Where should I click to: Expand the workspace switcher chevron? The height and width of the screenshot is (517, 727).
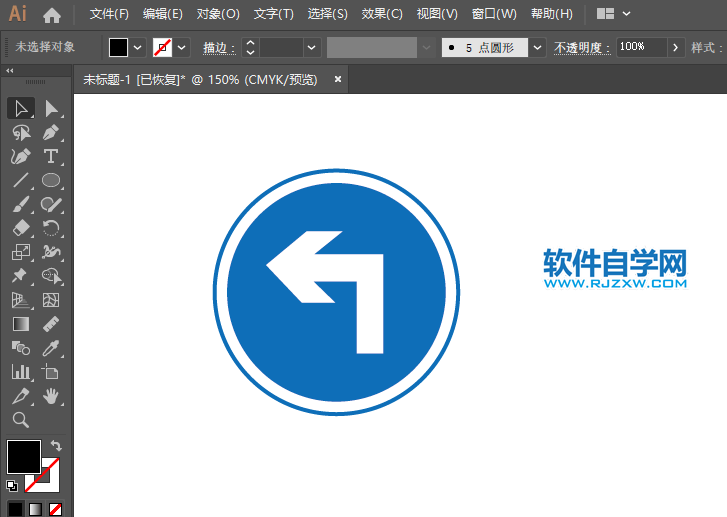pos(626,14)
